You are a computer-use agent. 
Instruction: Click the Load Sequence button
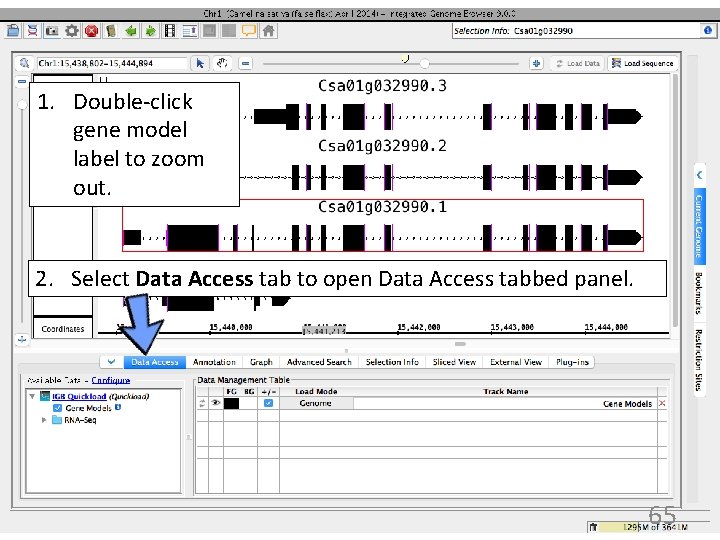click(x=643, y=63)
